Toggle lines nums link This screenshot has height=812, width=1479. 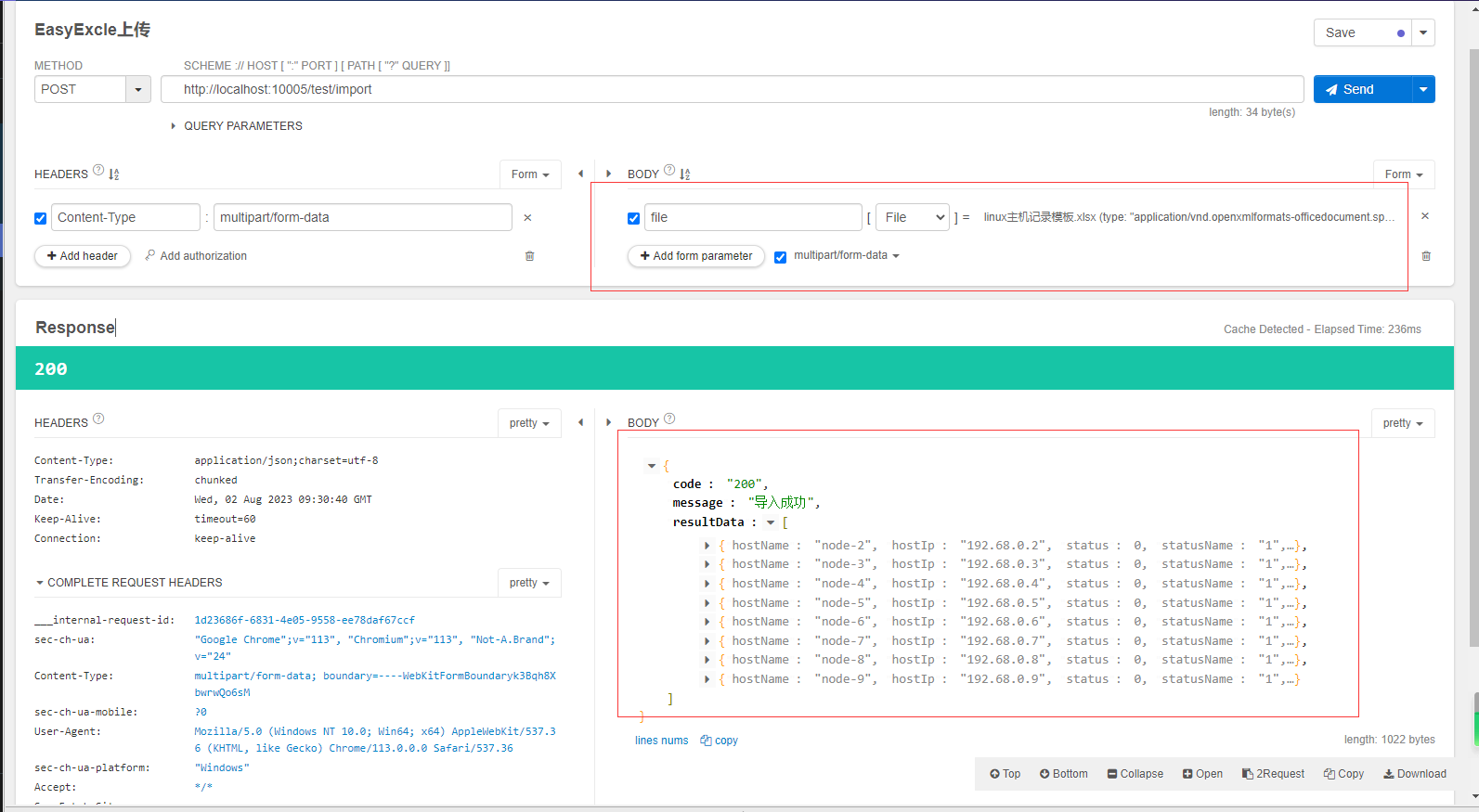[662, 741]
